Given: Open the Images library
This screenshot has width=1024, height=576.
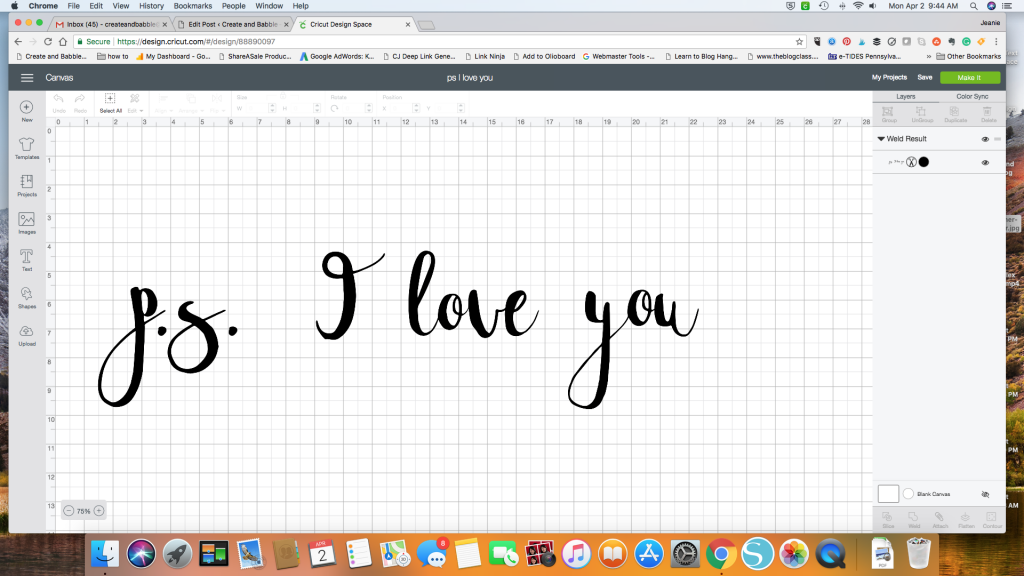Looking at the screenshot, I should pyautogui.click(x=27, y=223).
